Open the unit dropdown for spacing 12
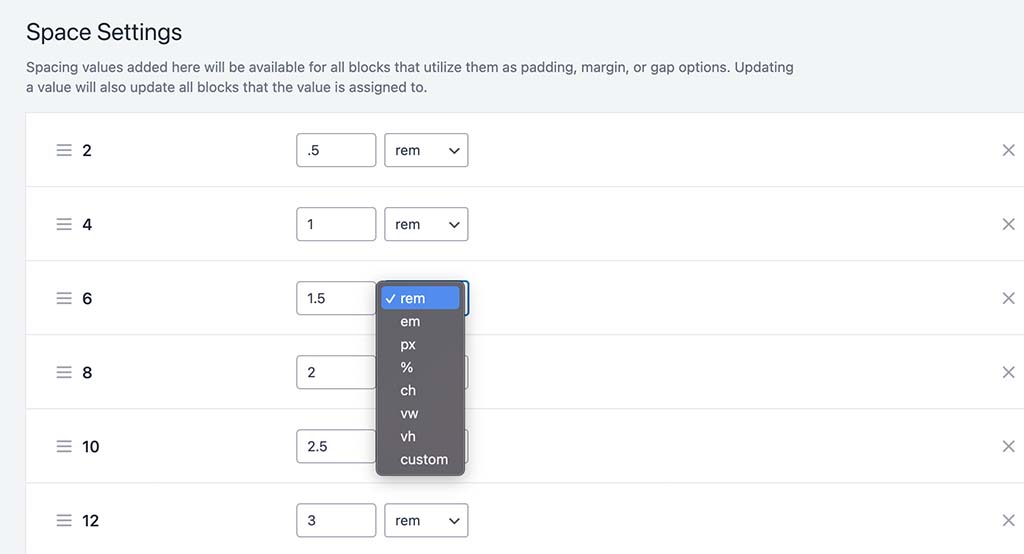This screenshot has width=1024, height=554. 426,521
